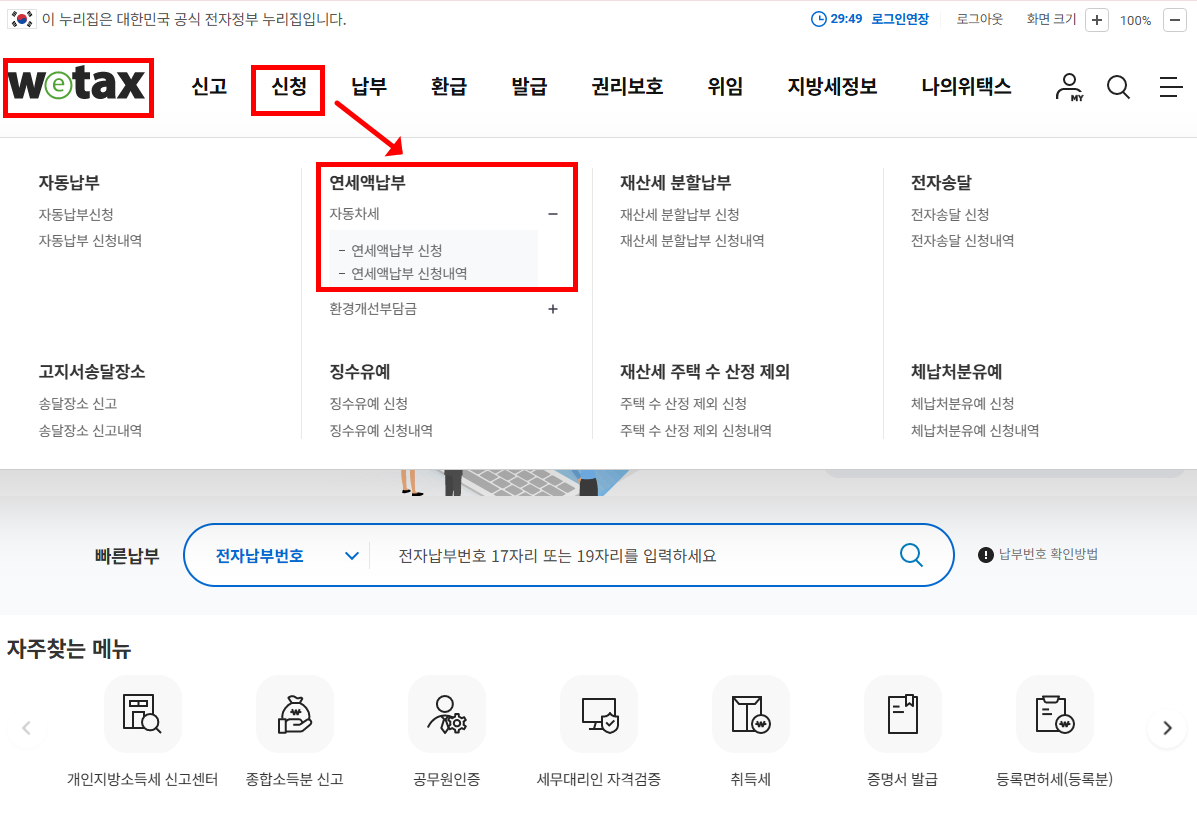Select the 증명서 발급 icon
This screenshot has width=1197, height=814.
tap(903, 714)
